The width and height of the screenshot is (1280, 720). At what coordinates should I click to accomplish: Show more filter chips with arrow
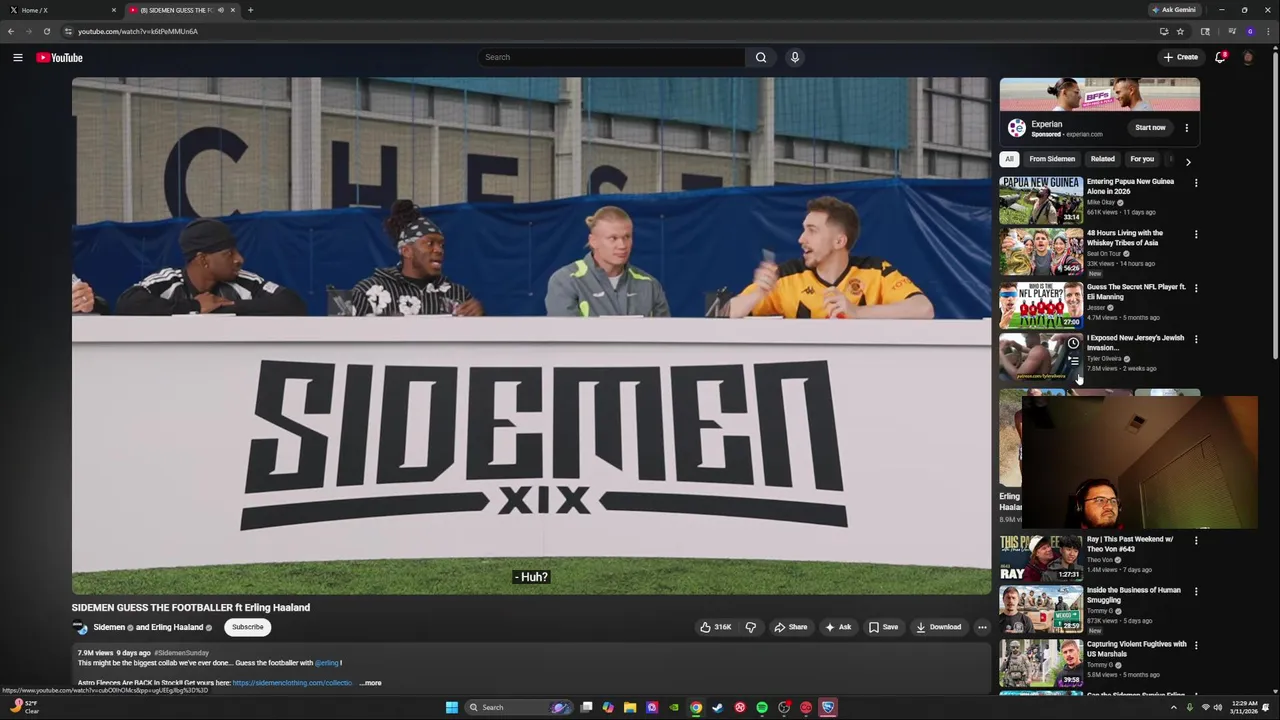click(1188, 161)
